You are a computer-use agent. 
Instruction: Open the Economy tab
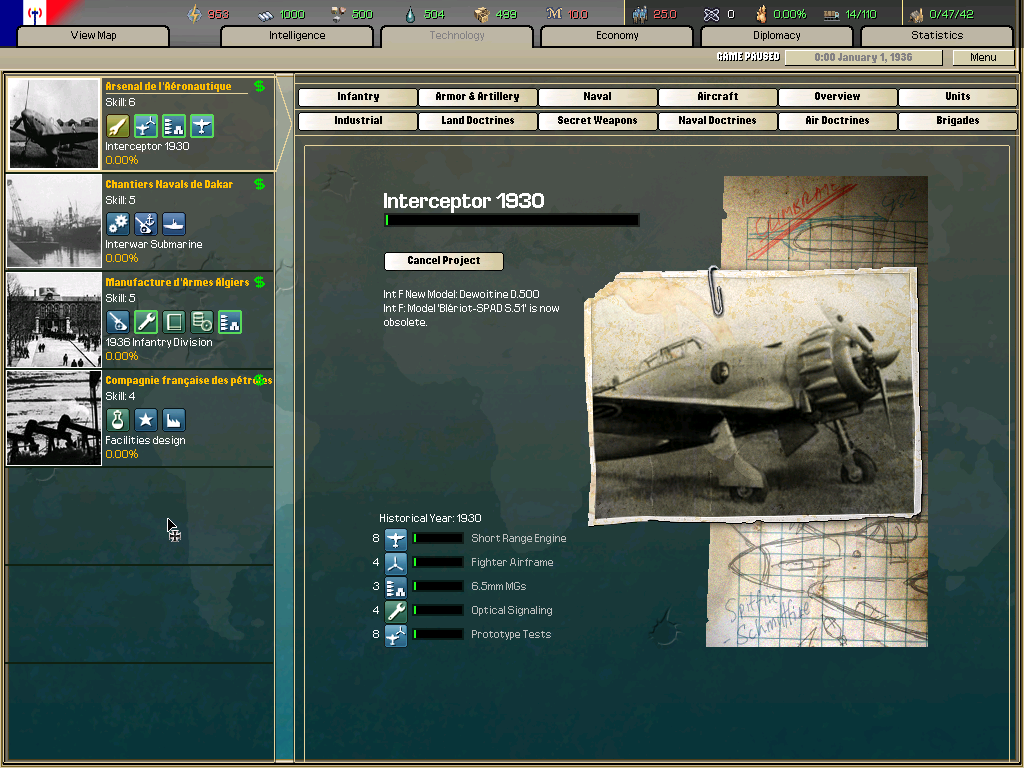[x=617, y=36]
